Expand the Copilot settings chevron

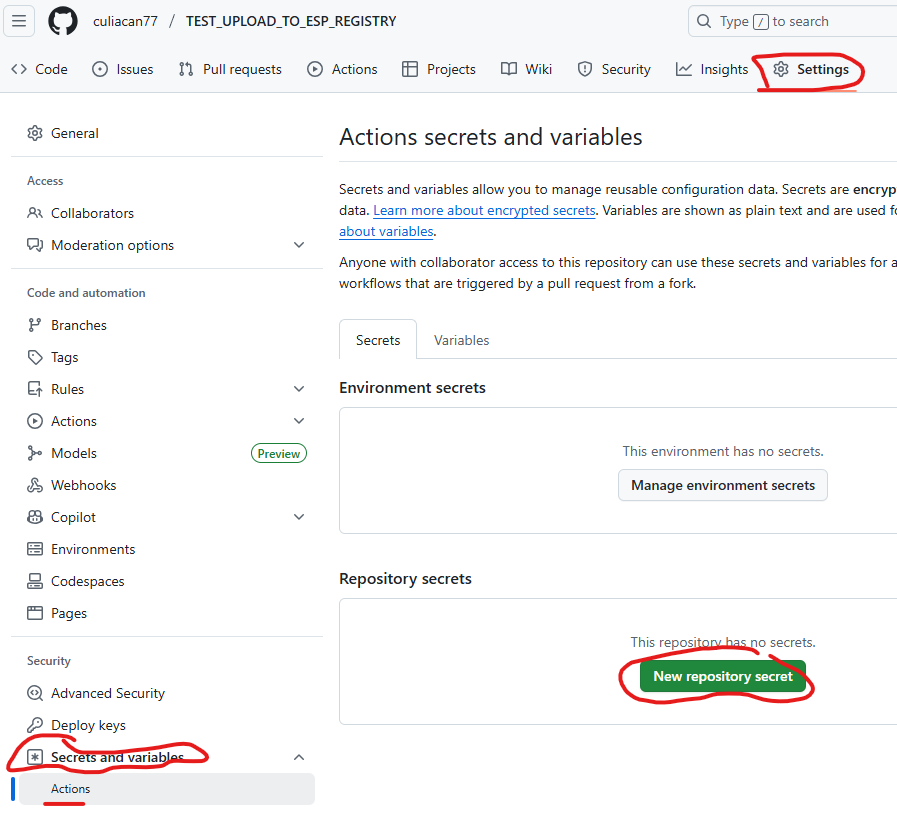point(299,517)
